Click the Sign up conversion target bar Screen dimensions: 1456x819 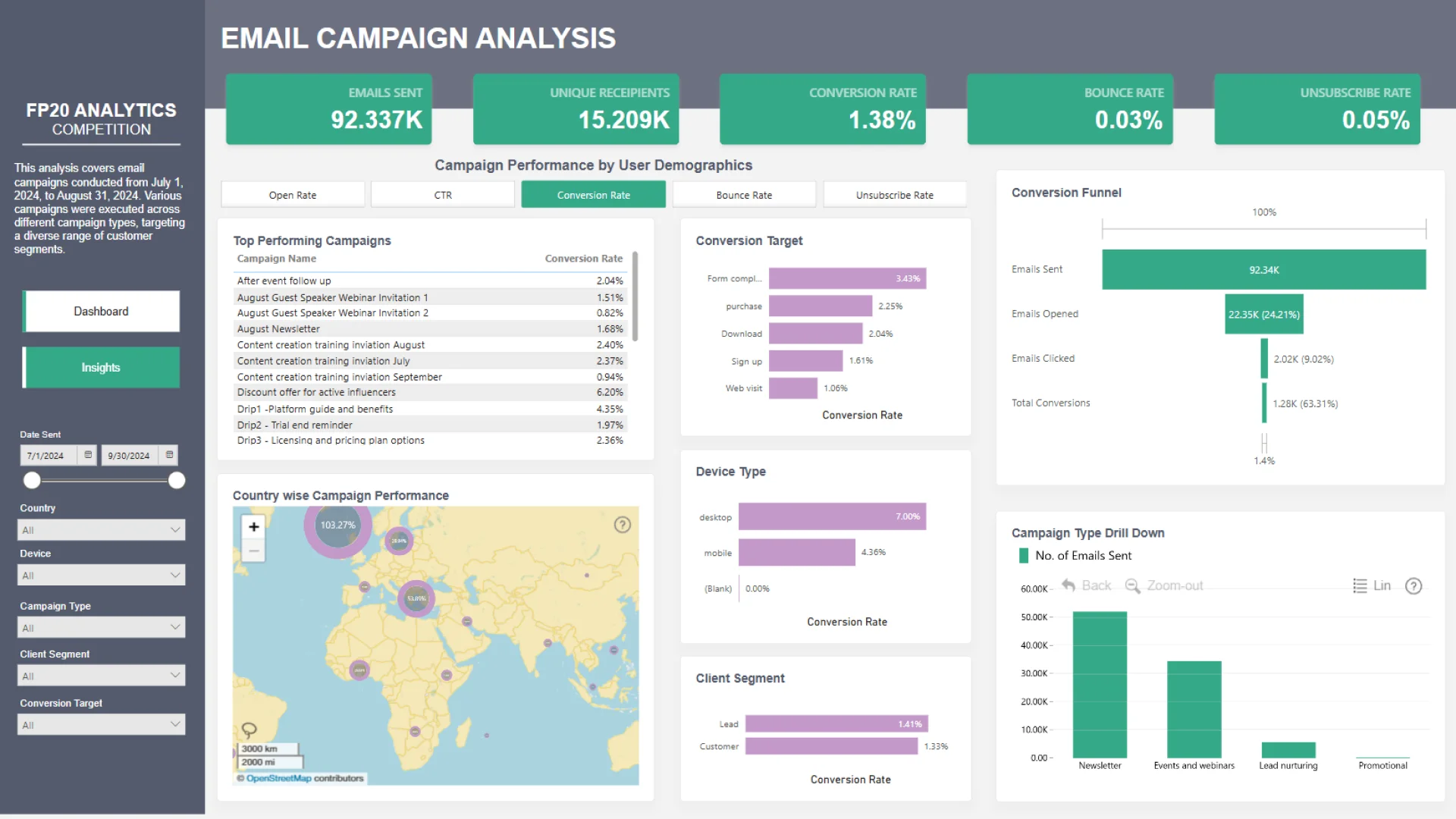pyautogui.click(x=805, y=361)
